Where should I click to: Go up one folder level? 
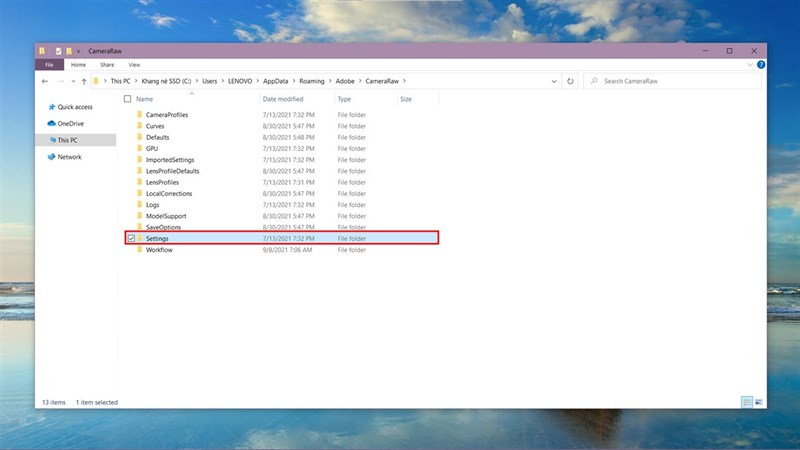[x=84, y=81]
